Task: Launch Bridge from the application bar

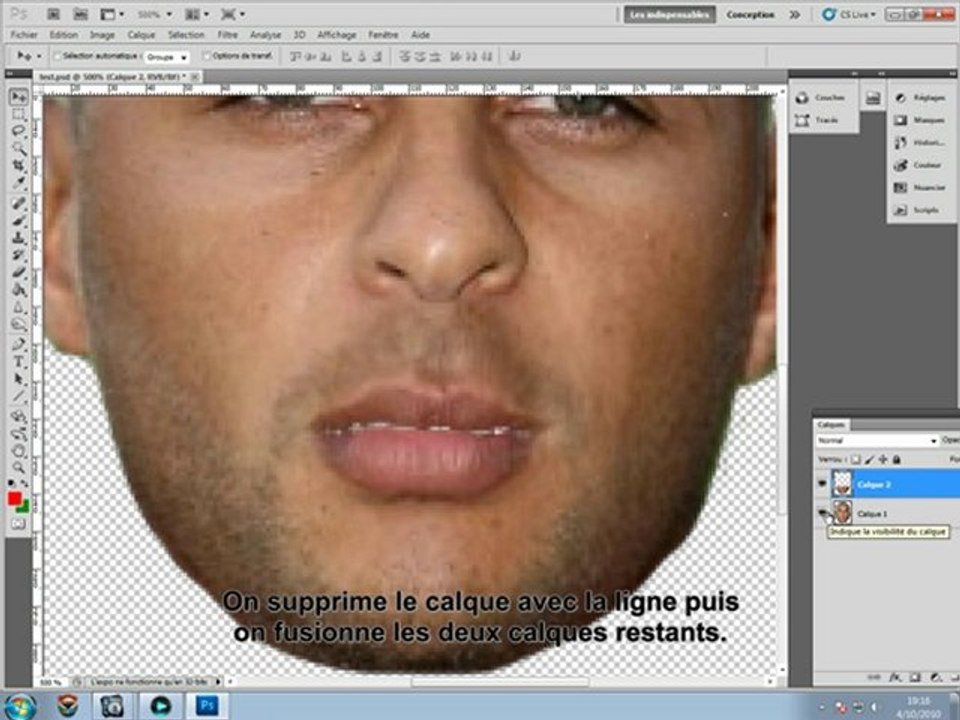Action: pyautogui.click(x=53, y=14)
